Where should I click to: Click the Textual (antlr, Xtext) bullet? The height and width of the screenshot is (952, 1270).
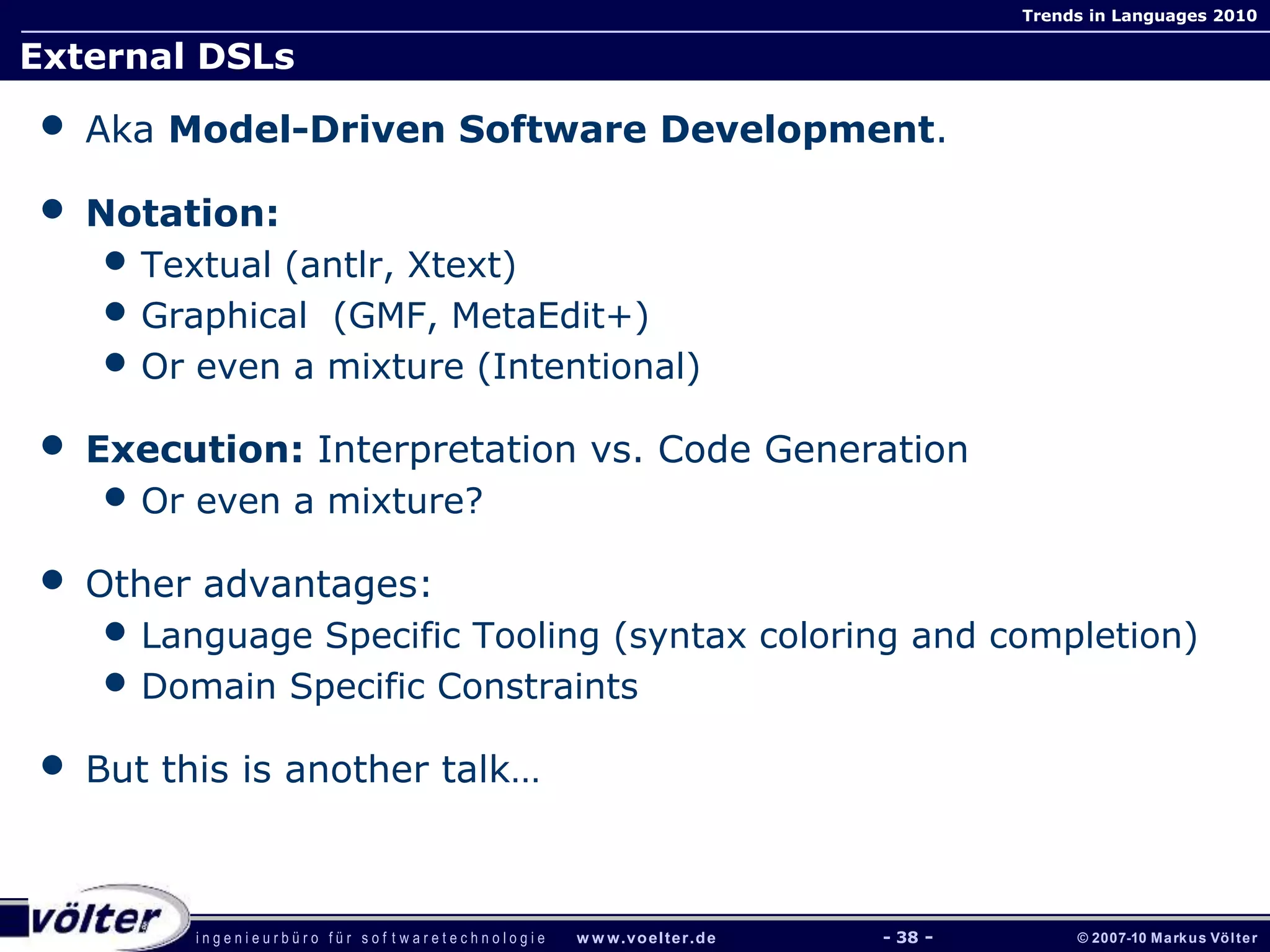point(329,265)
